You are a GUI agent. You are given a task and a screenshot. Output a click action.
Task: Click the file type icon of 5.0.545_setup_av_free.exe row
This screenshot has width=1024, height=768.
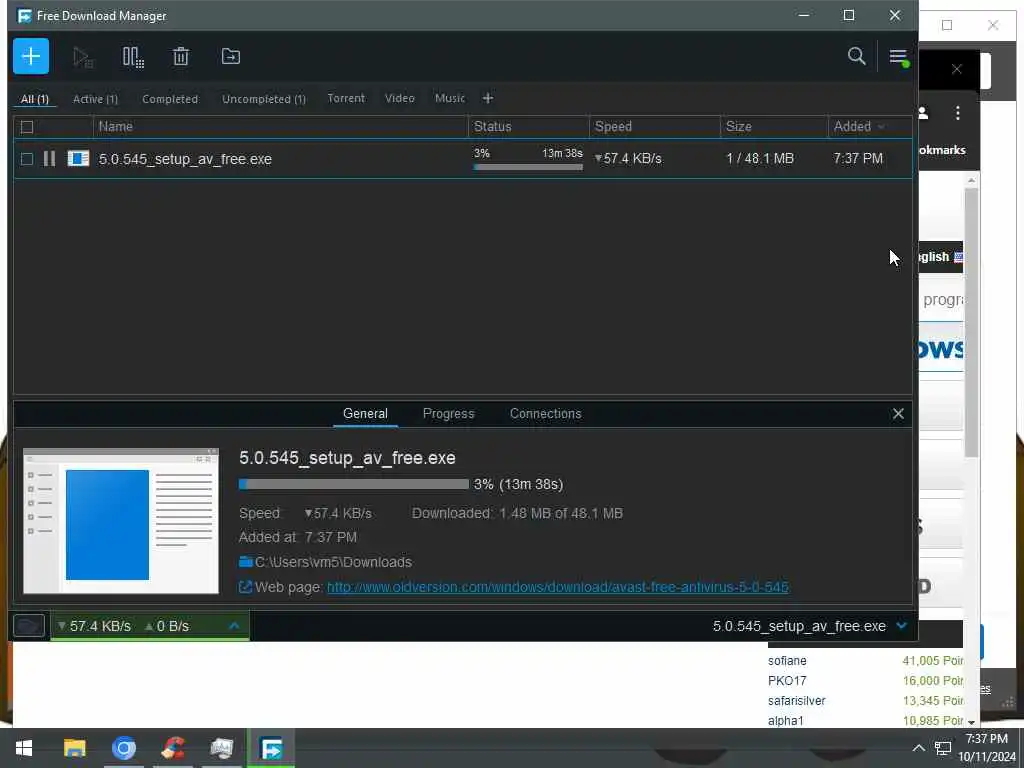78,159
